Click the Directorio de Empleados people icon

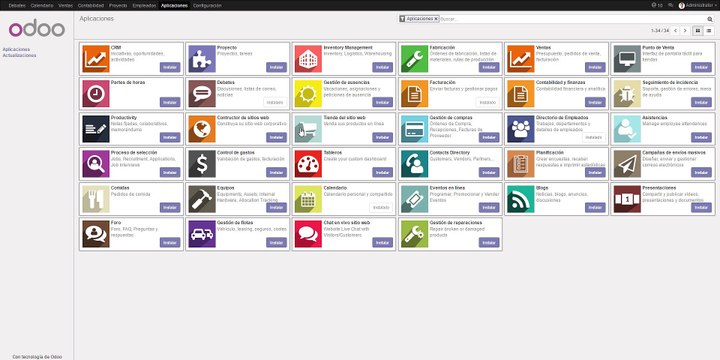pyautogui.click(x=521, y=129)
